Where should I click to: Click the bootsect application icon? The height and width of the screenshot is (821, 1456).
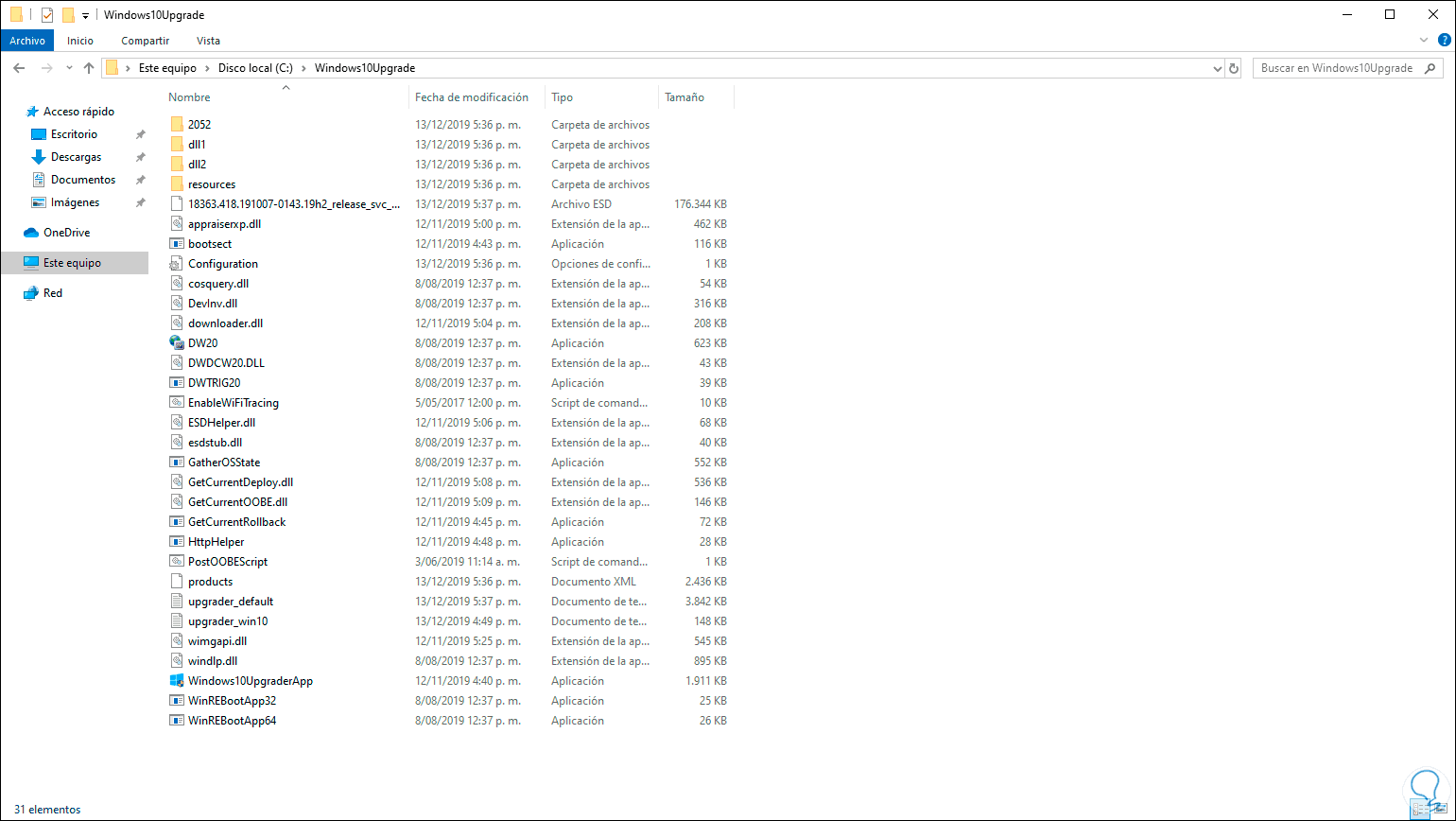177,244
